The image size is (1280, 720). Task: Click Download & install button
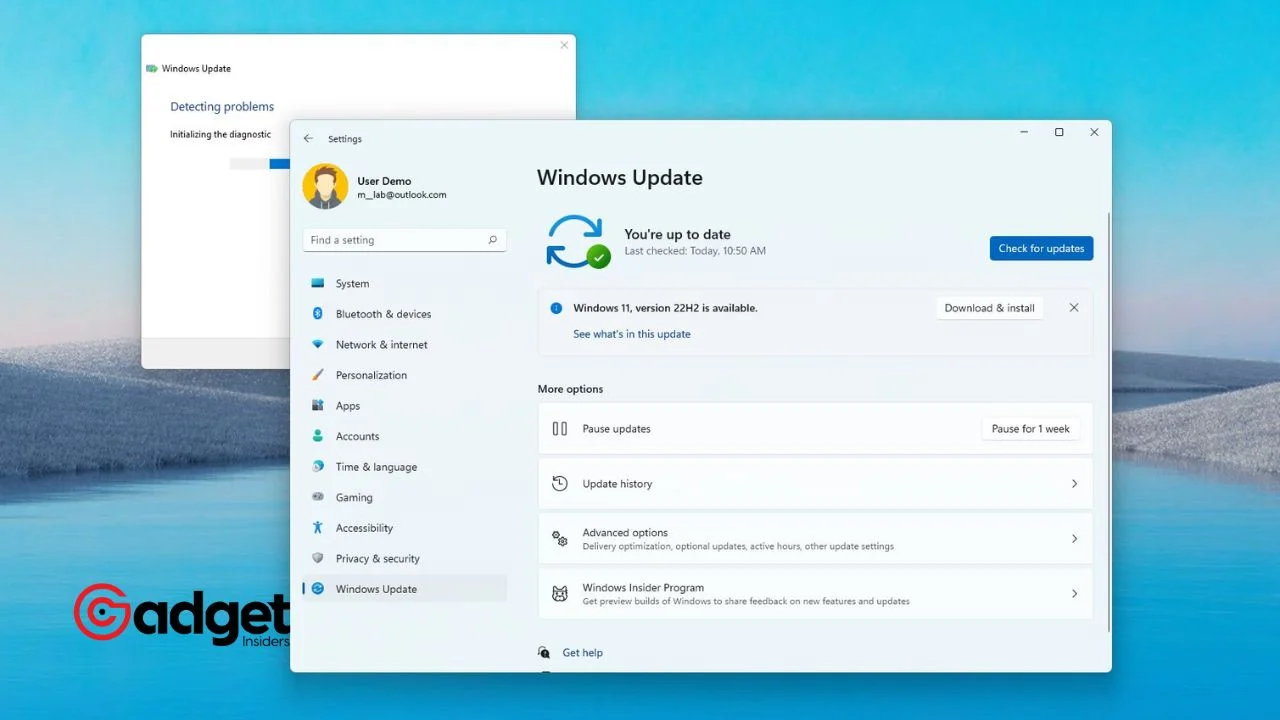[990, 308]
